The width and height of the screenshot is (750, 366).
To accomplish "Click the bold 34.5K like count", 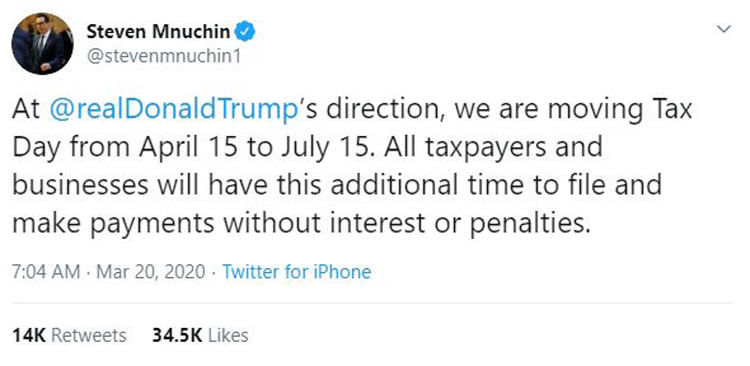I will 177,335.
